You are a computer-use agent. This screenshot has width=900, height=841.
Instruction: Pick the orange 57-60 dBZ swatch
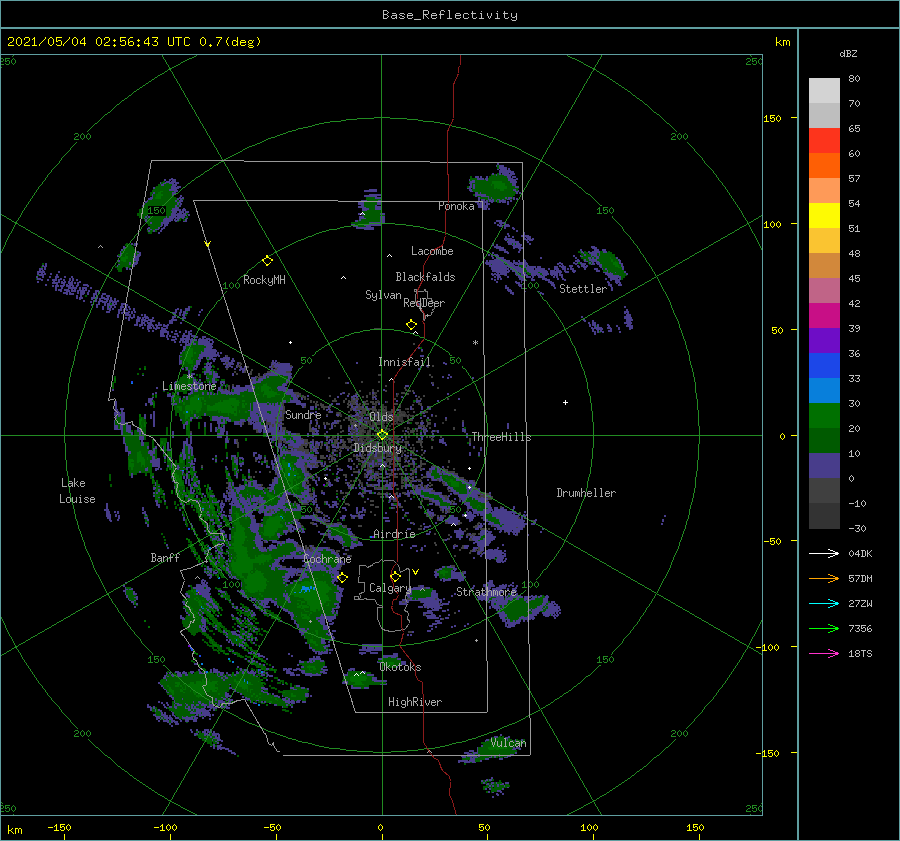pyautogui.click(x=824, y=165)
